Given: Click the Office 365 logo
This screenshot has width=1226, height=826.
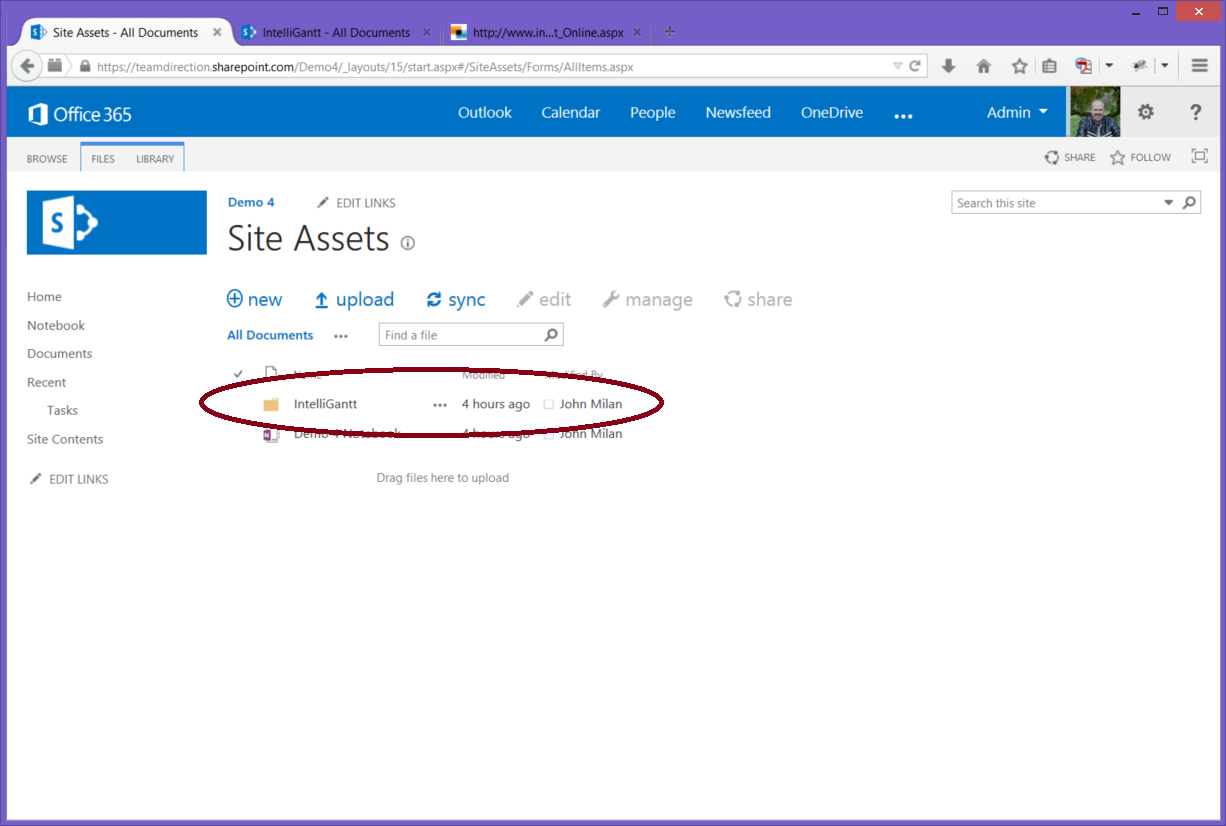Looking at the screenshot, I should tap(80, 114).
